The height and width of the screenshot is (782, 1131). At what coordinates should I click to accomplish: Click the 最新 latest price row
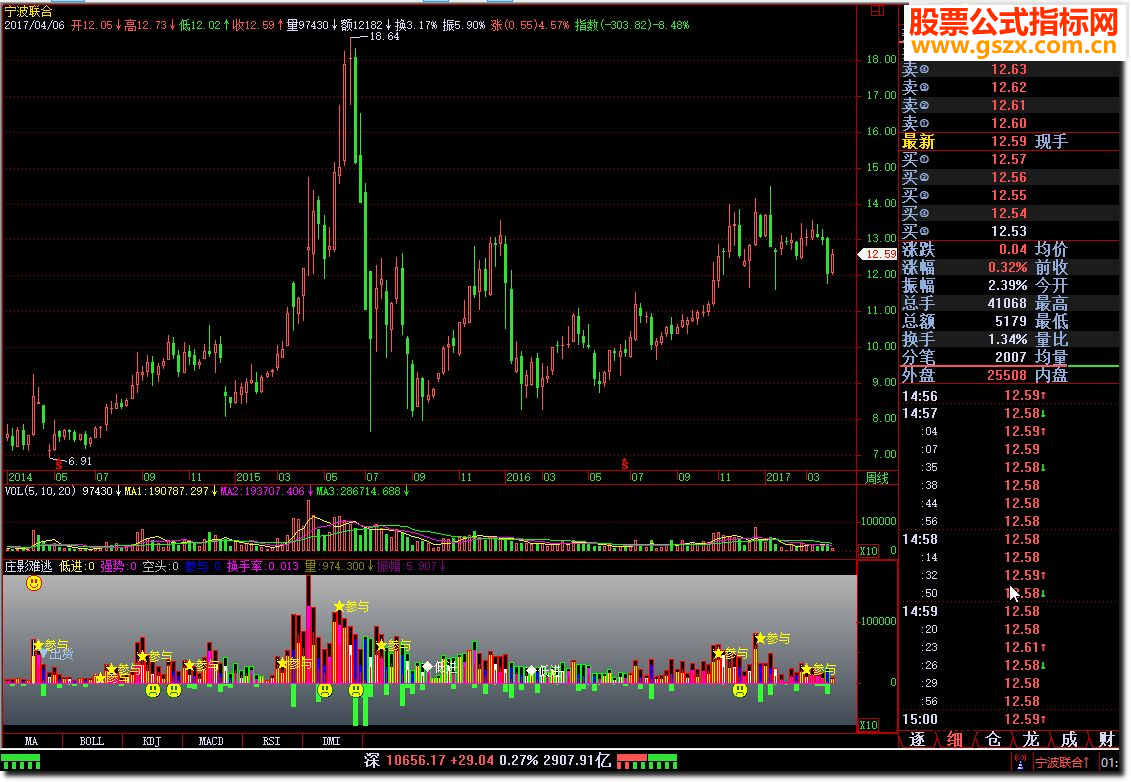coord(1010,141)
